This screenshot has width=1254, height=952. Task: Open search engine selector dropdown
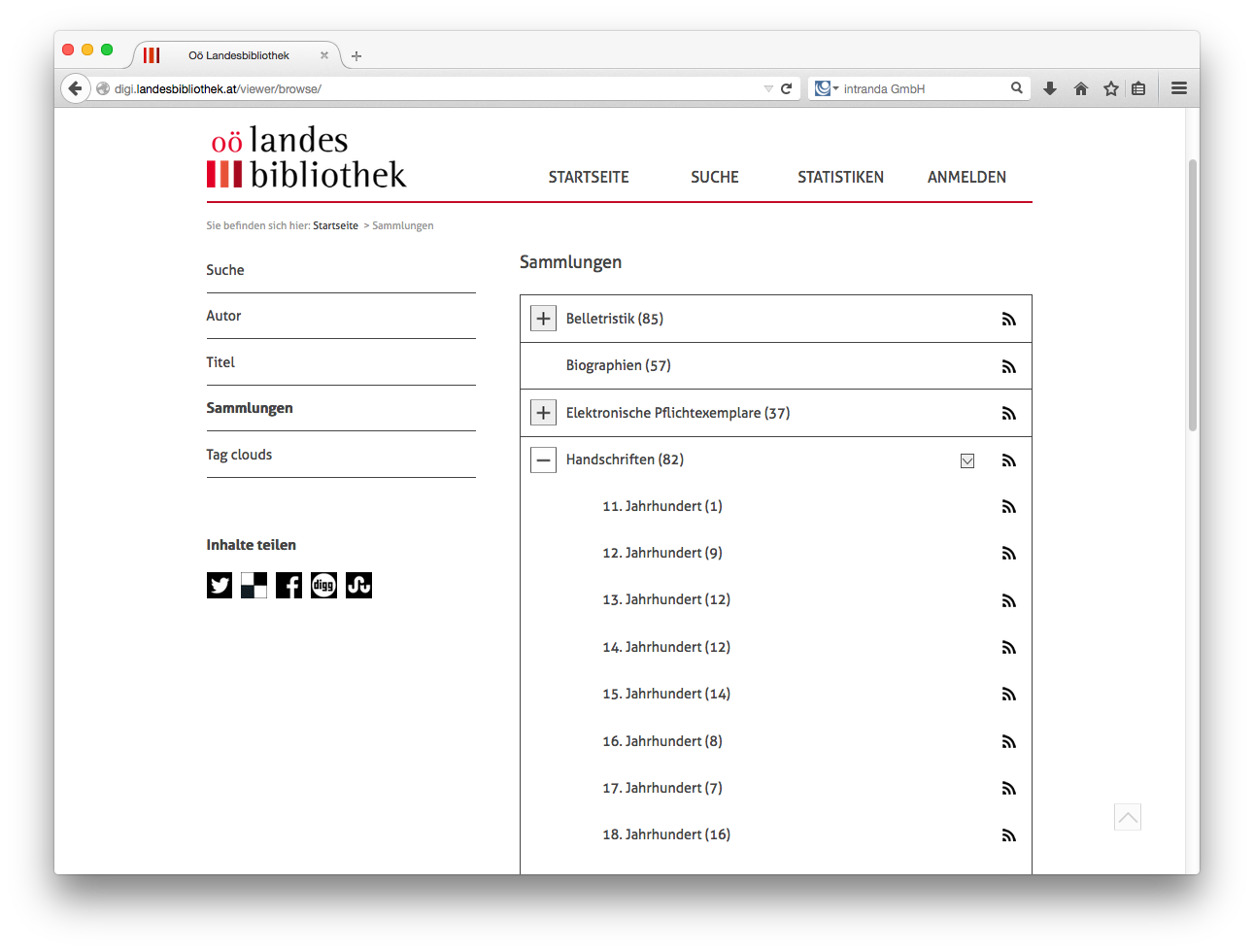(x=827, y=88)
